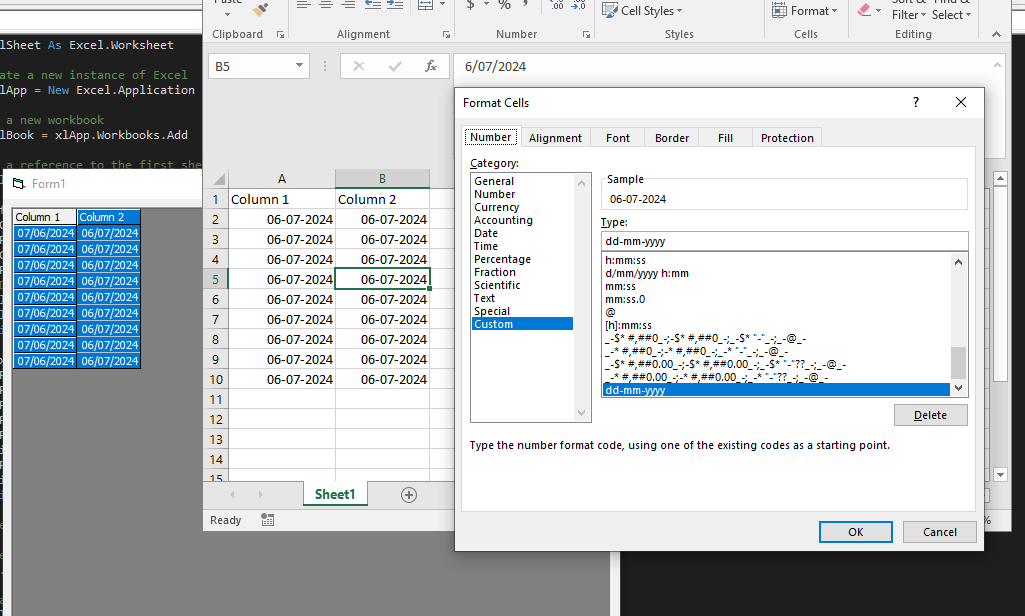Click the previous-sheet navigation arrow
Viewport: 1025px width, 616px height.
[232, 495]
